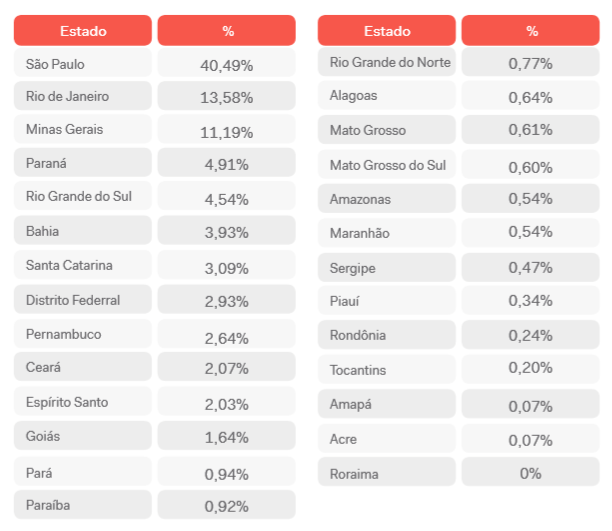Click the Paraná state cell
Screen dimensions: 612x531
point(83,162)
